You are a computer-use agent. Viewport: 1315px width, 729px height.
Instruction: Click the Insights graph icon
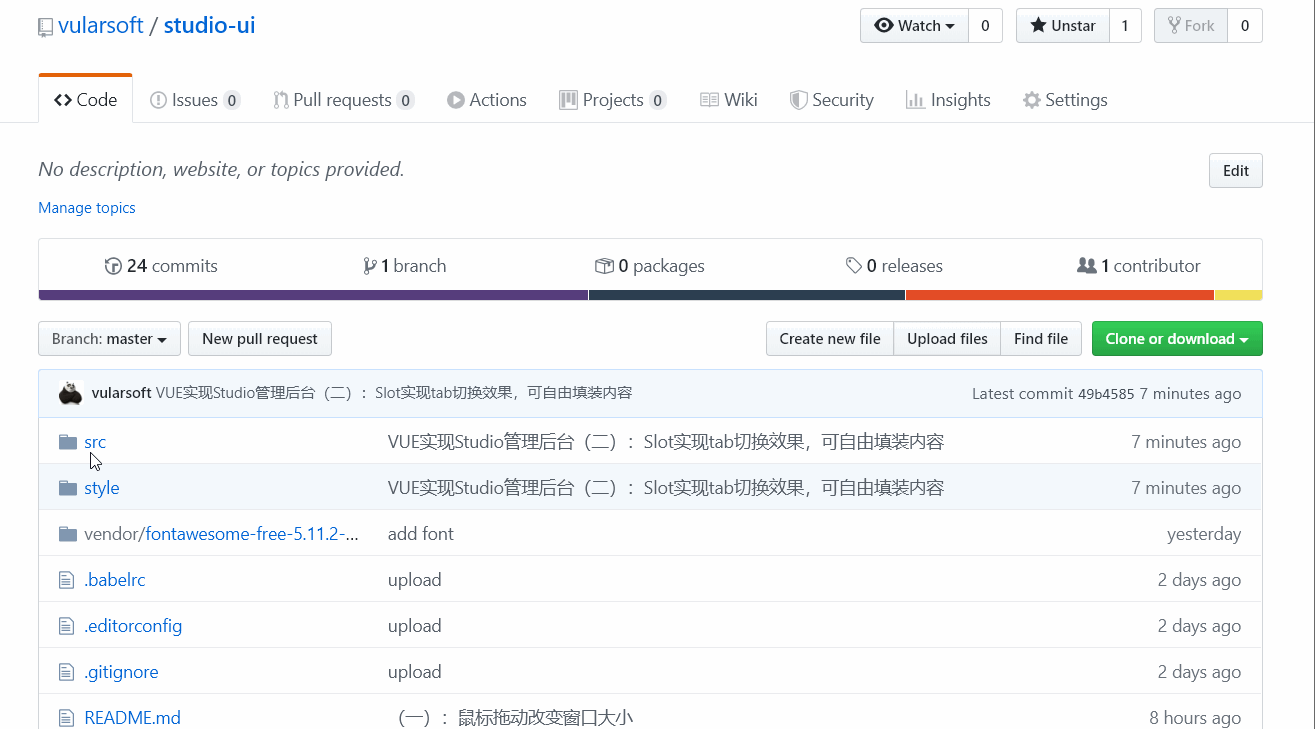pyautogui.click(x=915, y=100)
